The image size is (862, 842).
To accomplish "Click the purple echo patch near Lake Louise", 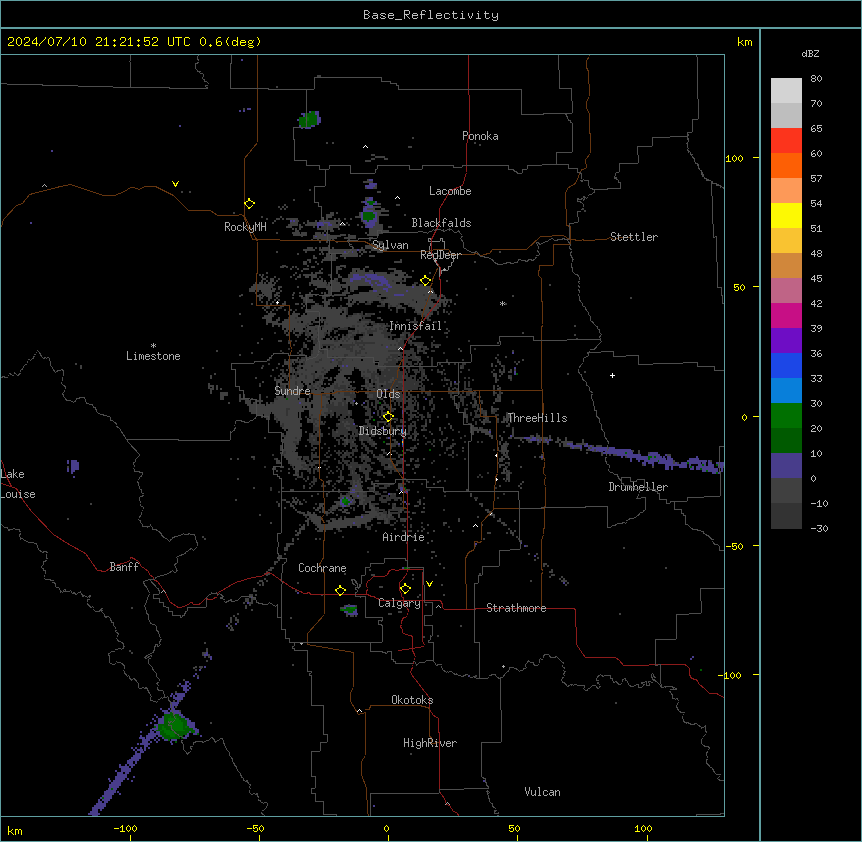I will 73,467.
